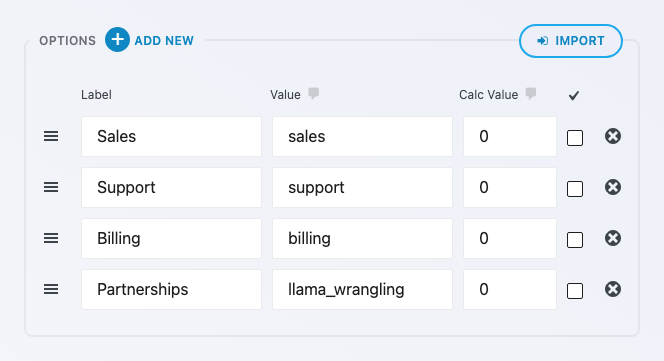Delete the Billing option

coord(613,239)
